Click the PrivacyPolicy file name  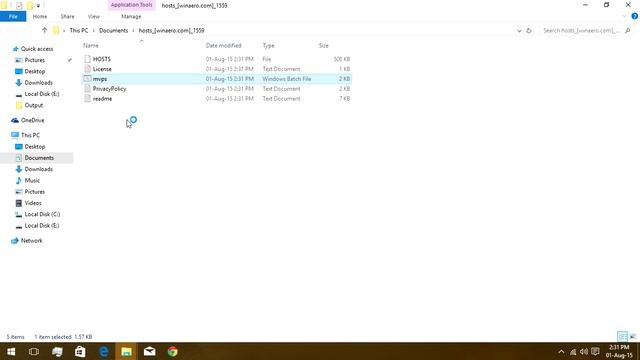click(x=109, y=89)
